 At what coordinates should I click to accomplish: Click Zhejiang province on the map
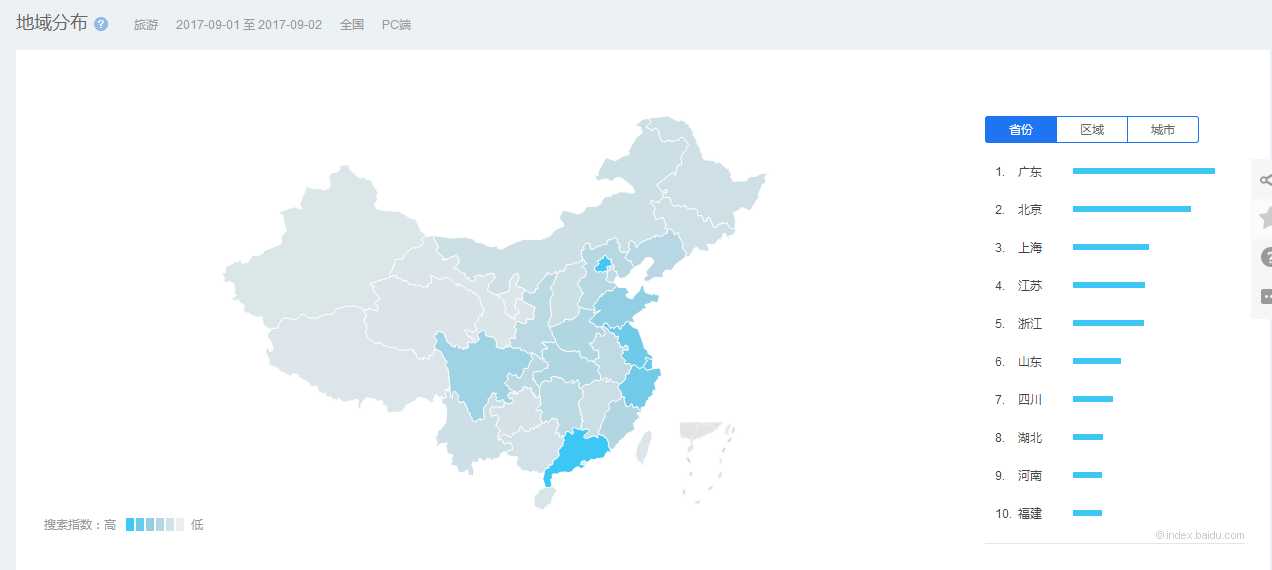(x=641, y=386)
